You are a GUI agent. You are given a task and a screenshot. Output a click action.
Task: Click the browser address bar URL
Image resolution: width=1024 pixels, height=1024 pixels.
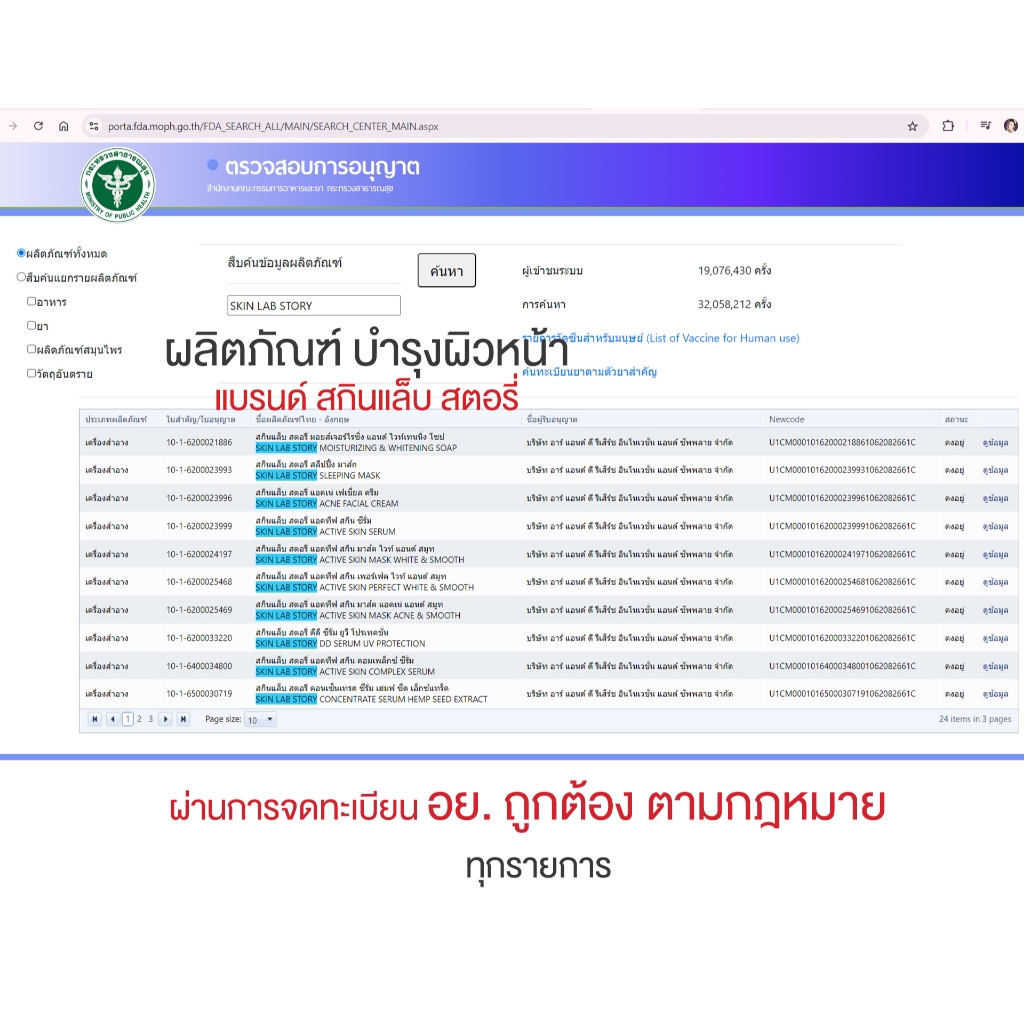(x=273, y=126)
